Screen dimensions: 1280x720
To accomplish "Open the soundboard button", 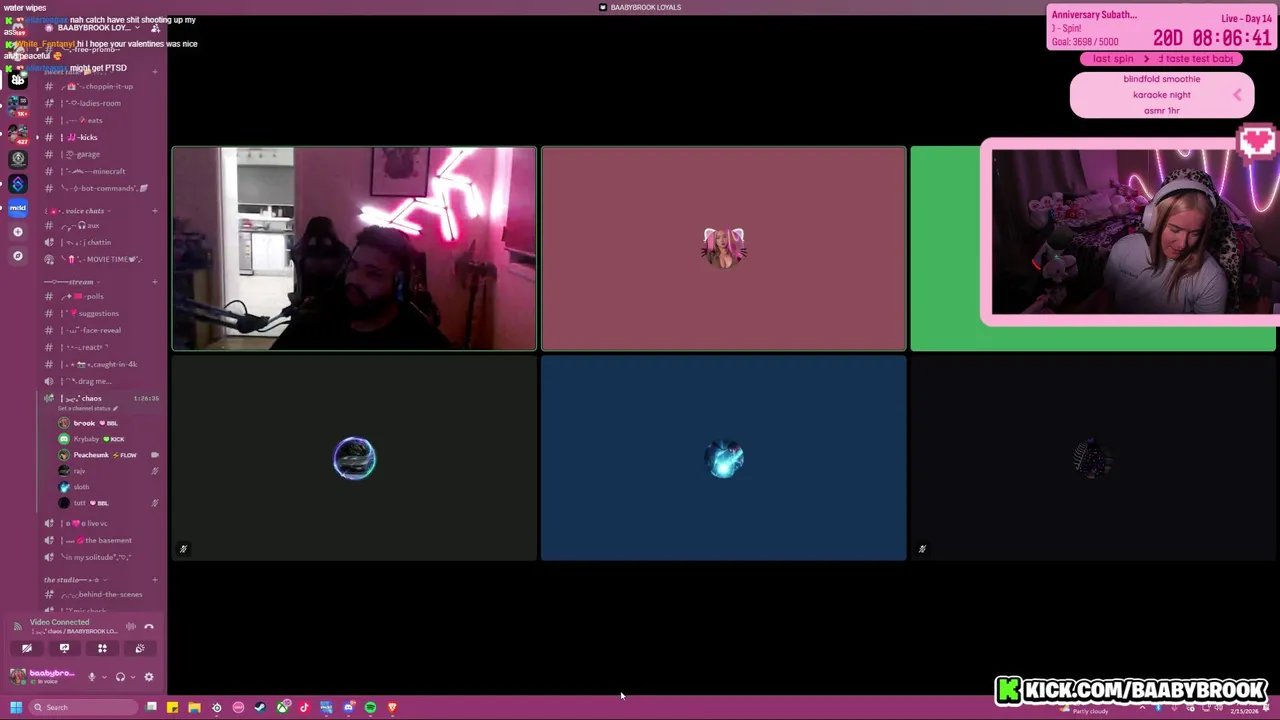I will [140, 648].
